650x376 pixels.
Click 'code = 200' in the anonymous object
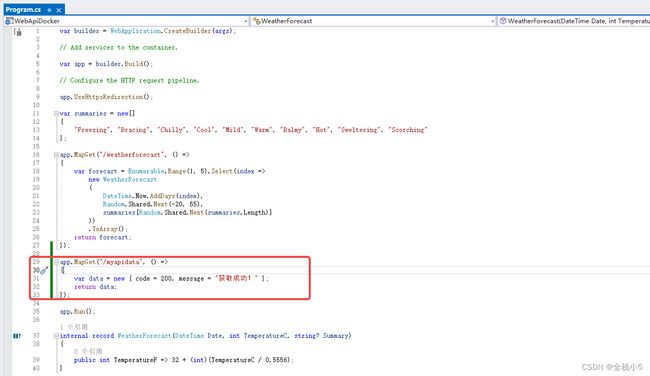[154, 279]
